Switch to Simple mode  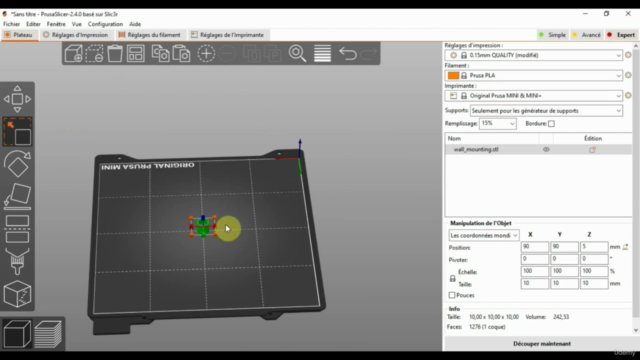coord(553,35)
